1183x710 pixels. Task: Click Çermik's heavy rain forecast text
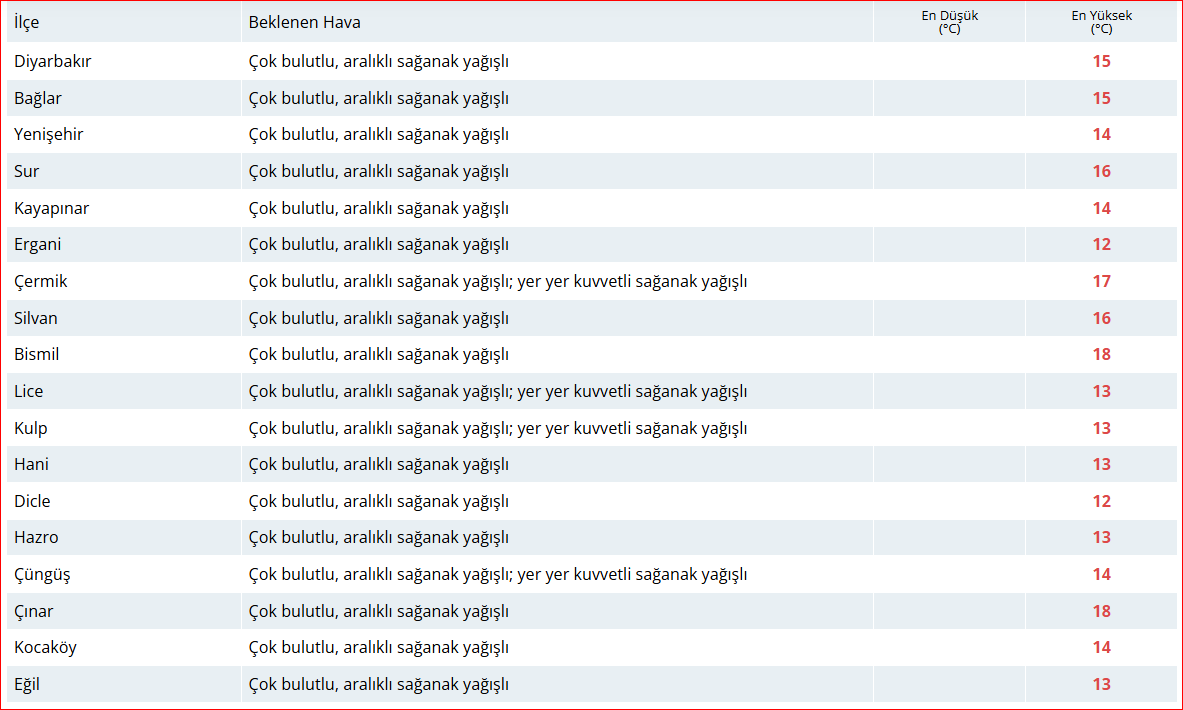coord(497,281)
